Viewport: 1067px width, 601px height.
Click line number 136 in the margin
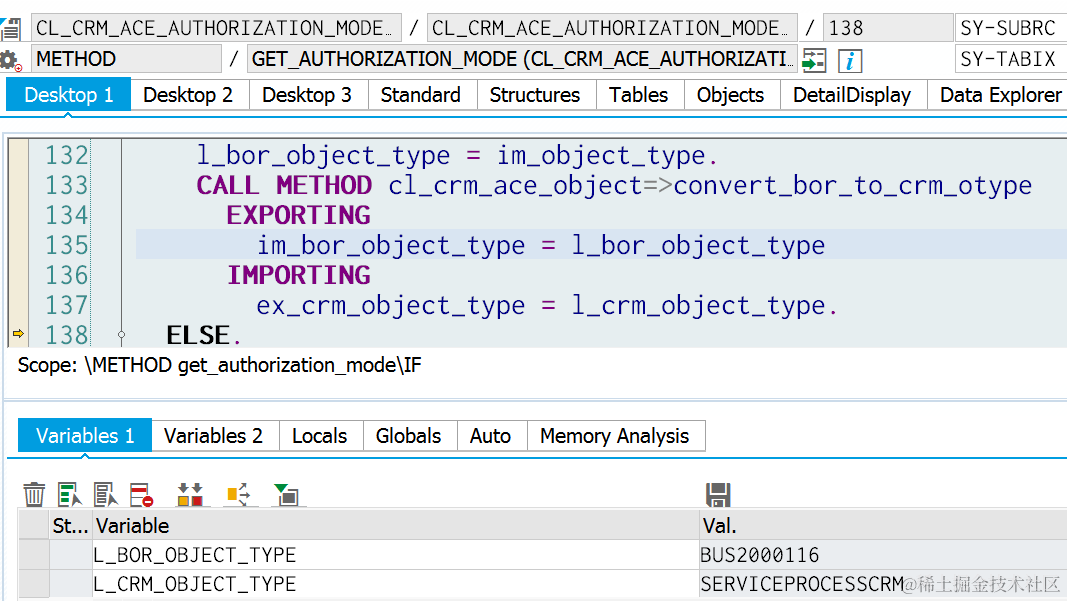(x=67, y=275)
